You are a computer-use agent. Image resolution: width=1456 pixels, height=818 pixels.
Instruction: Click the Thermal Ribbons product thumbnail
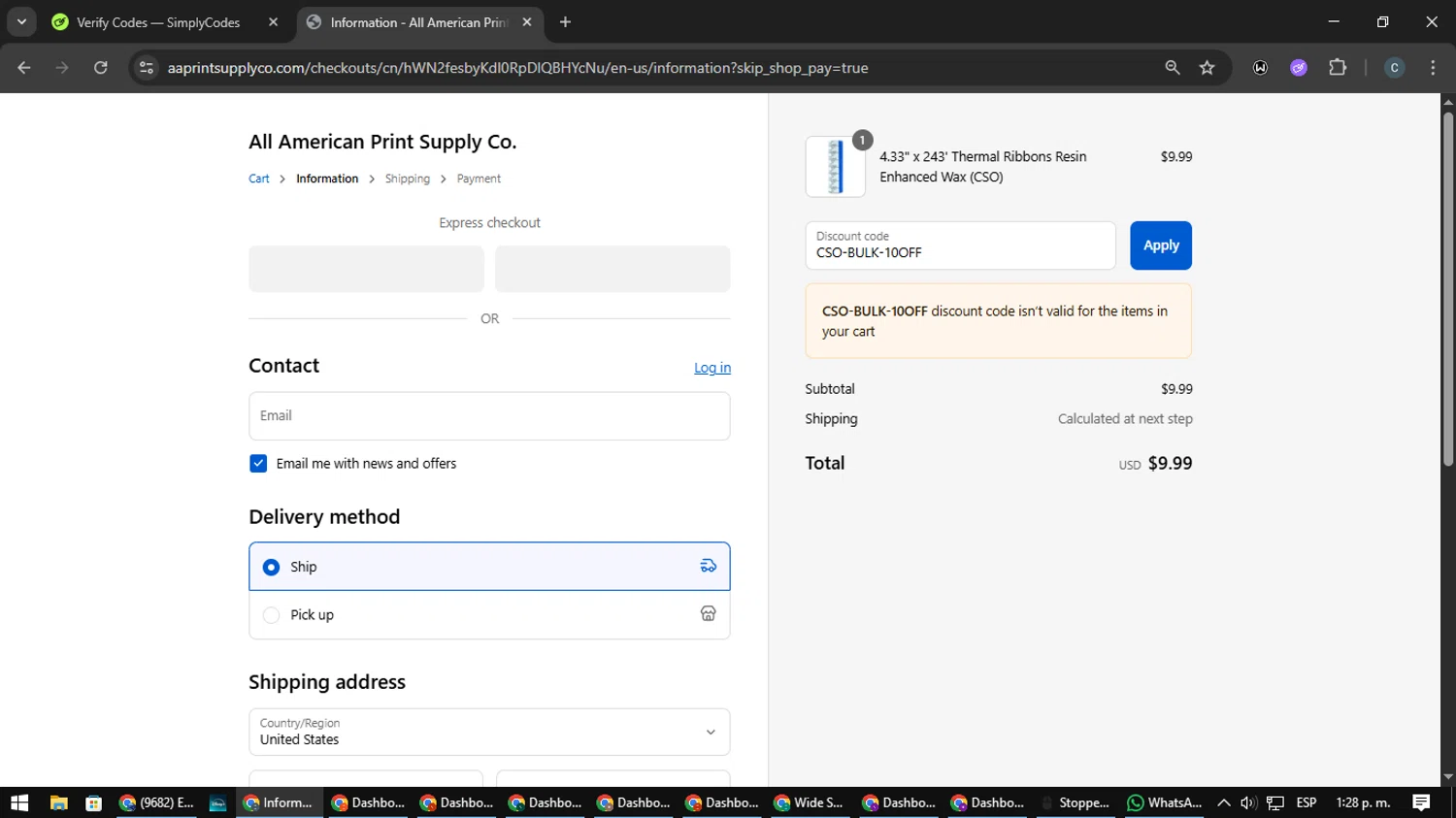tap(836, 167)
